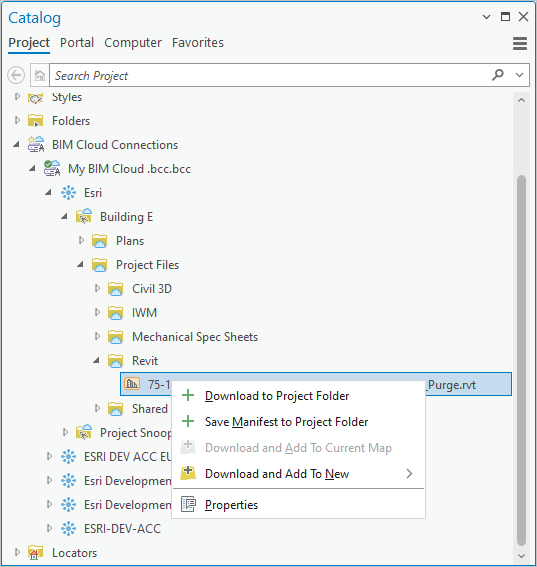Collapse the Project Files folder
Viewport: 537px width, 567px height.
(x=80, y=265)
